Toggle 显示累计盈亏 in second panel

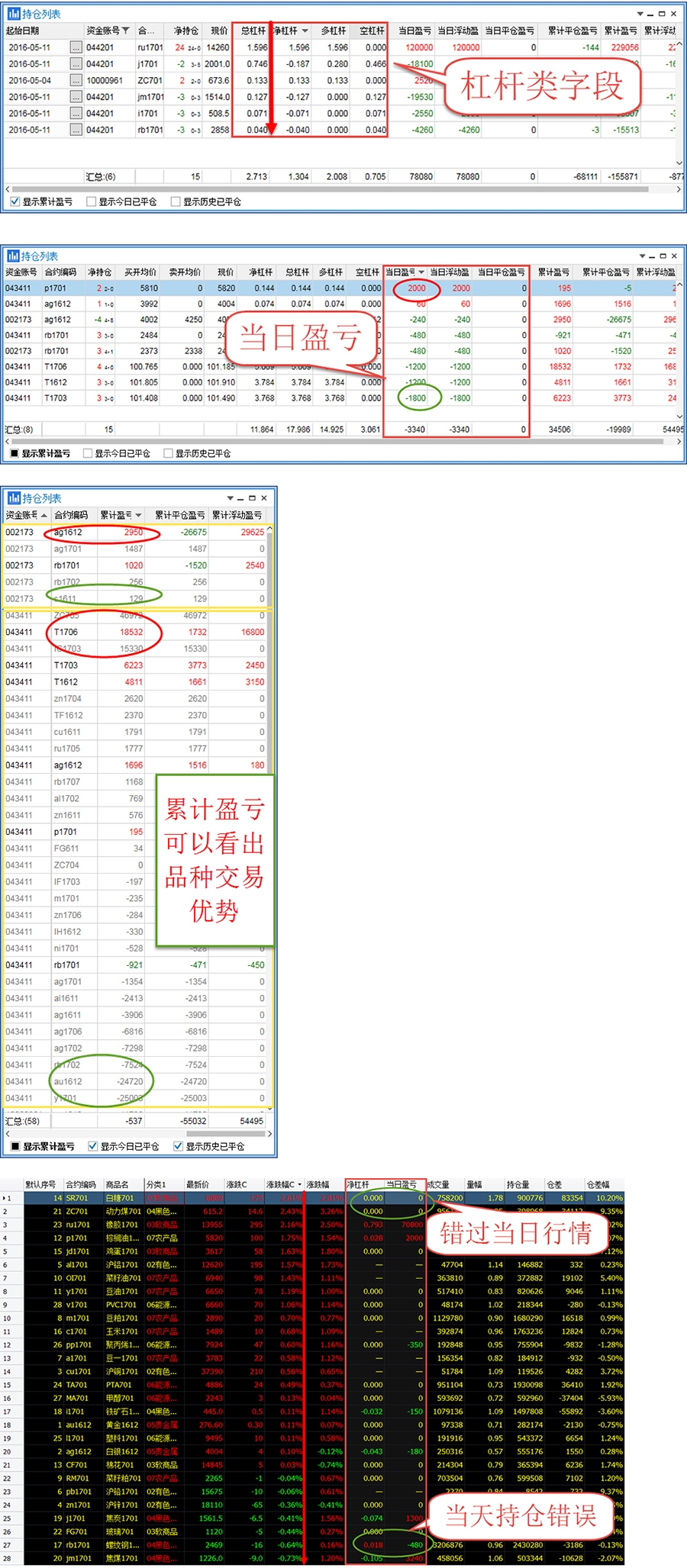tap(14, 453)
